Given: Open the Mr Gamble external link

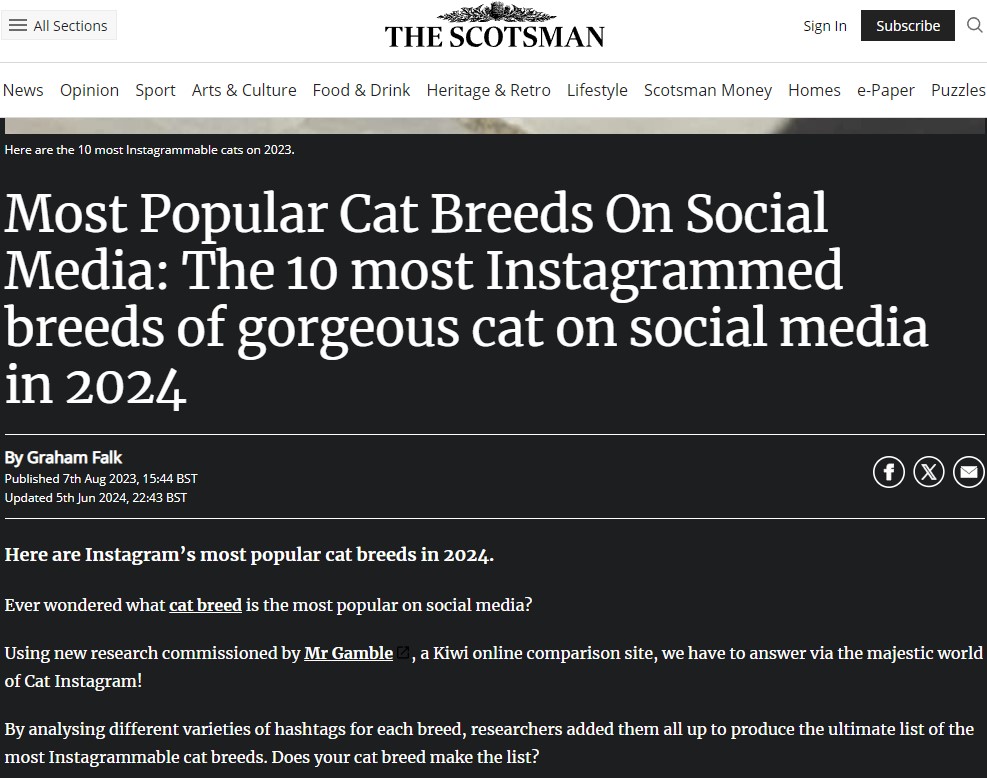Looking at the screenshot, I should point(349,653).
